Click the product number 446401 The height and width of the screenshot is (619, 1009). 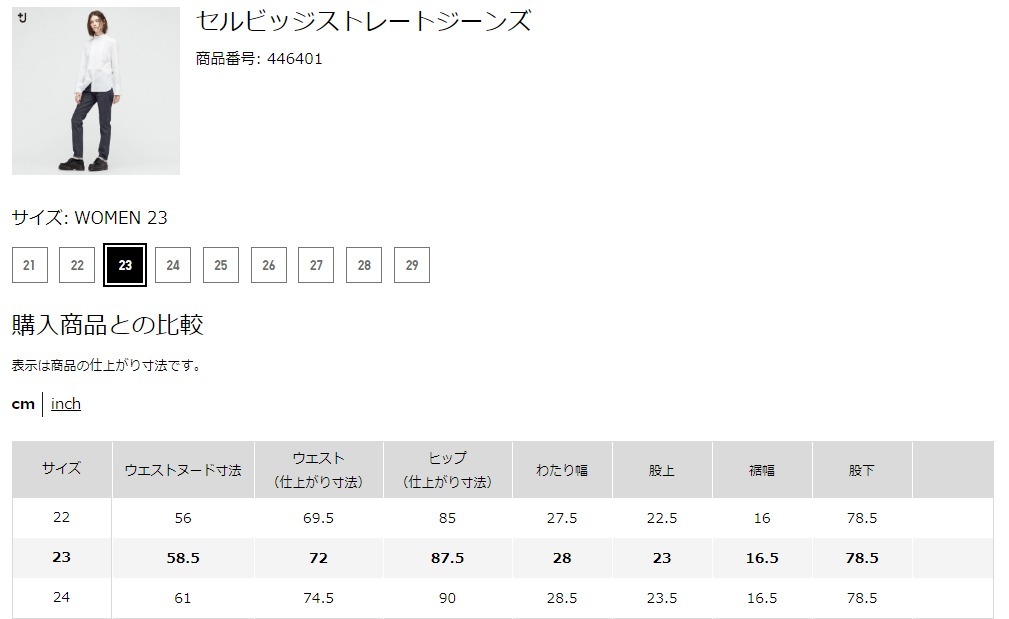(x=294, y=59)
